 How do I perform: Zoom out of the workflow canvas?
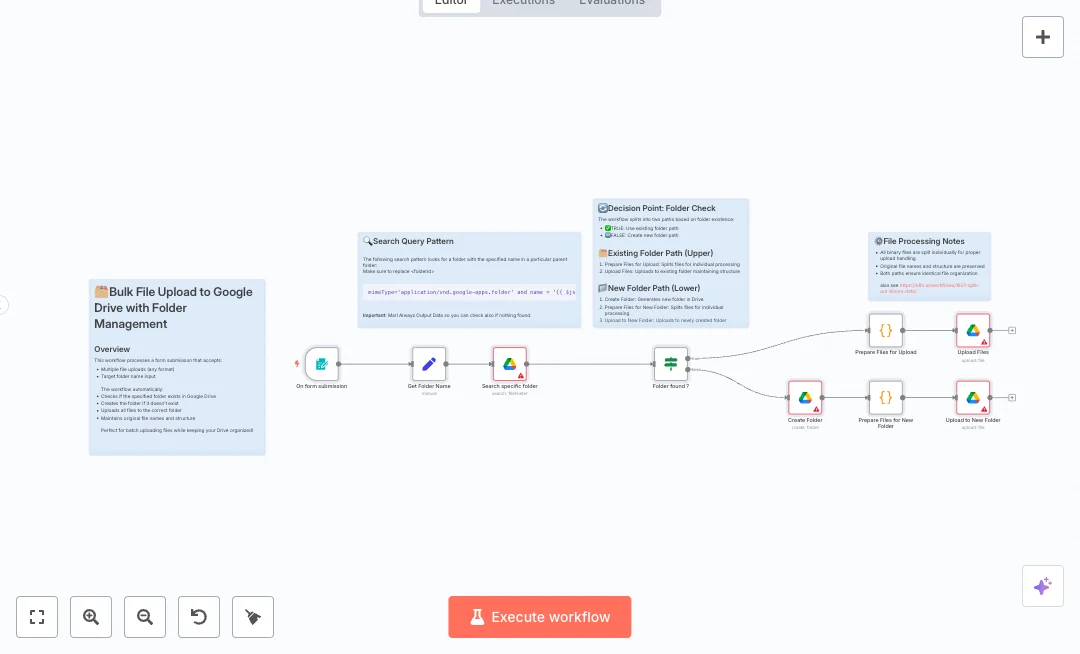pos(145,617)
